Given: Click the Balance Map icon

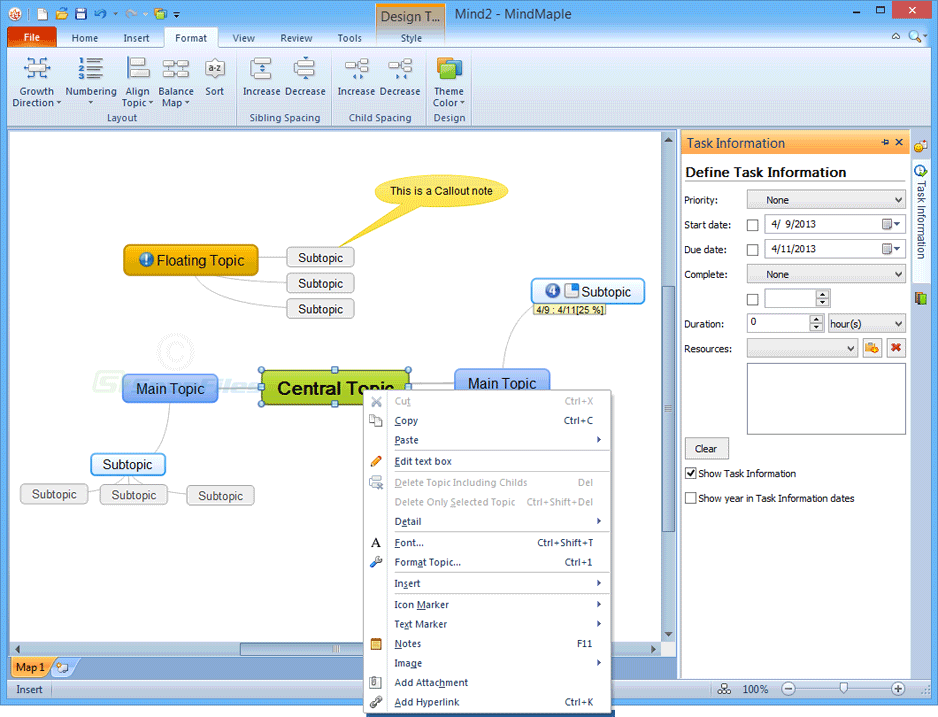Looking at the screenshot, I should (176, 69).
